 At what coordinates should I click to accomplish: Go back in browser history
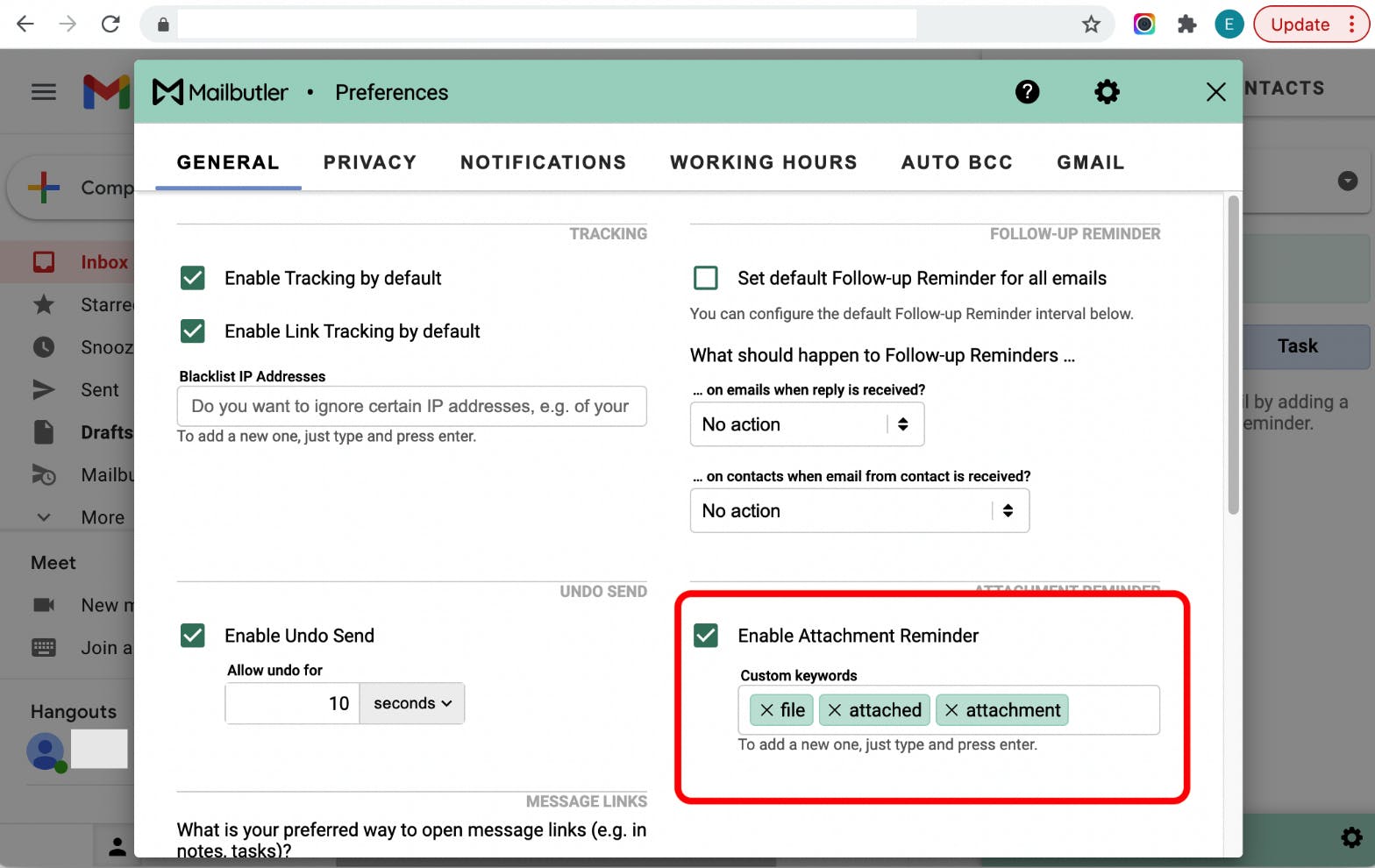point(25,25)
